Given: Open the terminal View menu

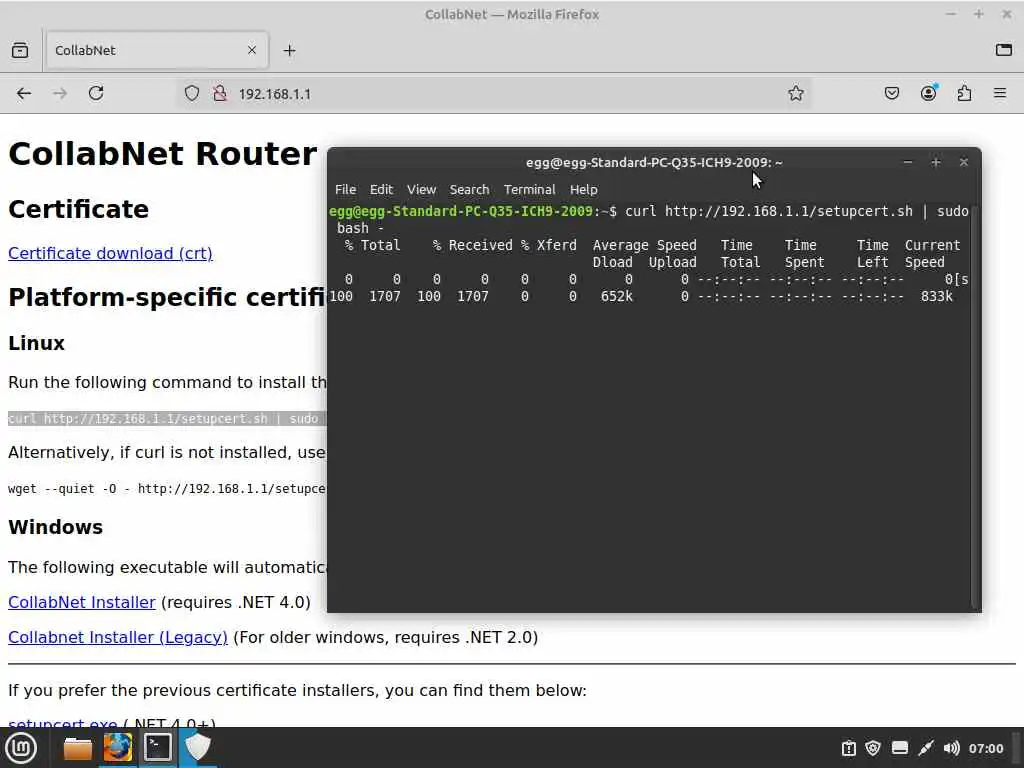Looking at the screenshot, I should pyautogui.click(x=421, y=189).
